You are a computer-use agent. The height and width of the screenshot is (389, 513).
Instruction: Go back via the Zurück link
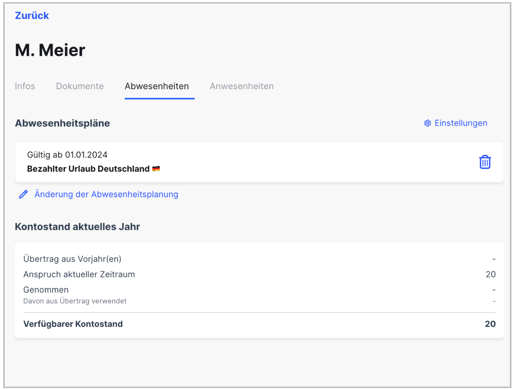32,16
